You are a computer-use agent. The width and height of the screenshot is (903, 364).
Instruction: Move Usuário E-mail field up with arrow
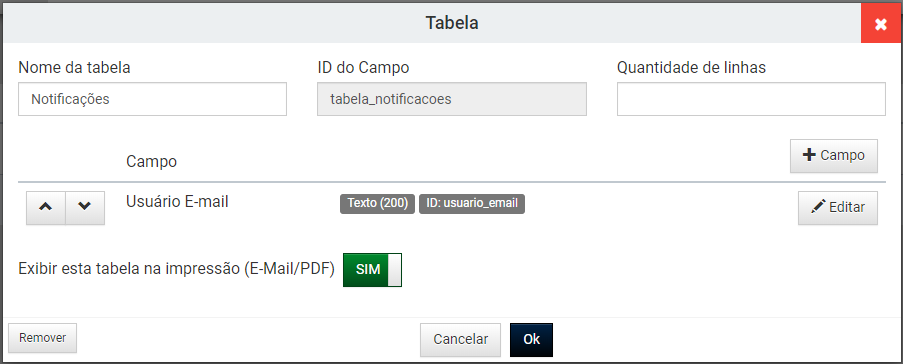46,207
